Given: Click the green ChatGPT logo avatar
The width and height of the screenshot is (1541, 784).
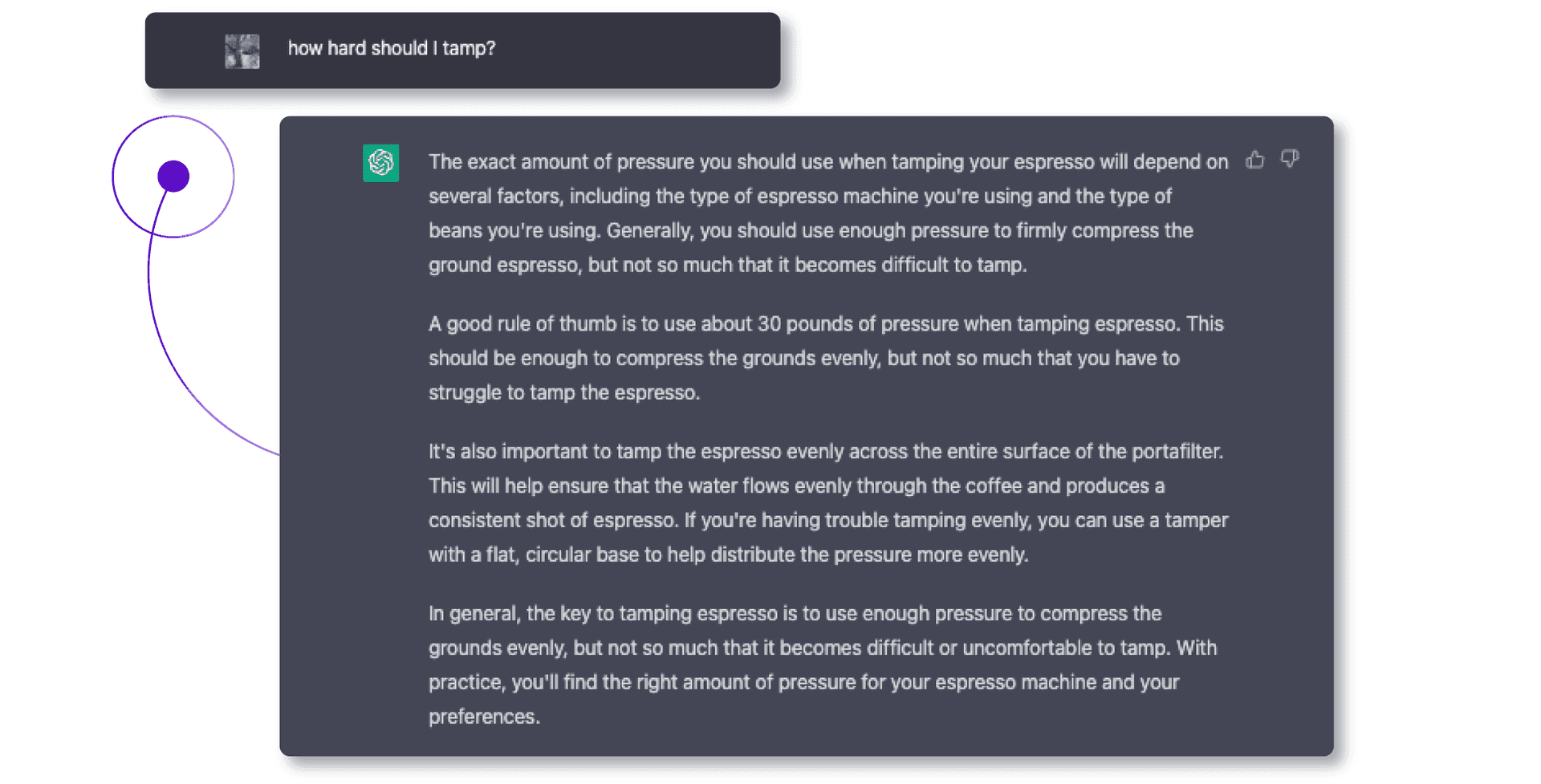Looking at the screenshot, I should click(380, 163).
